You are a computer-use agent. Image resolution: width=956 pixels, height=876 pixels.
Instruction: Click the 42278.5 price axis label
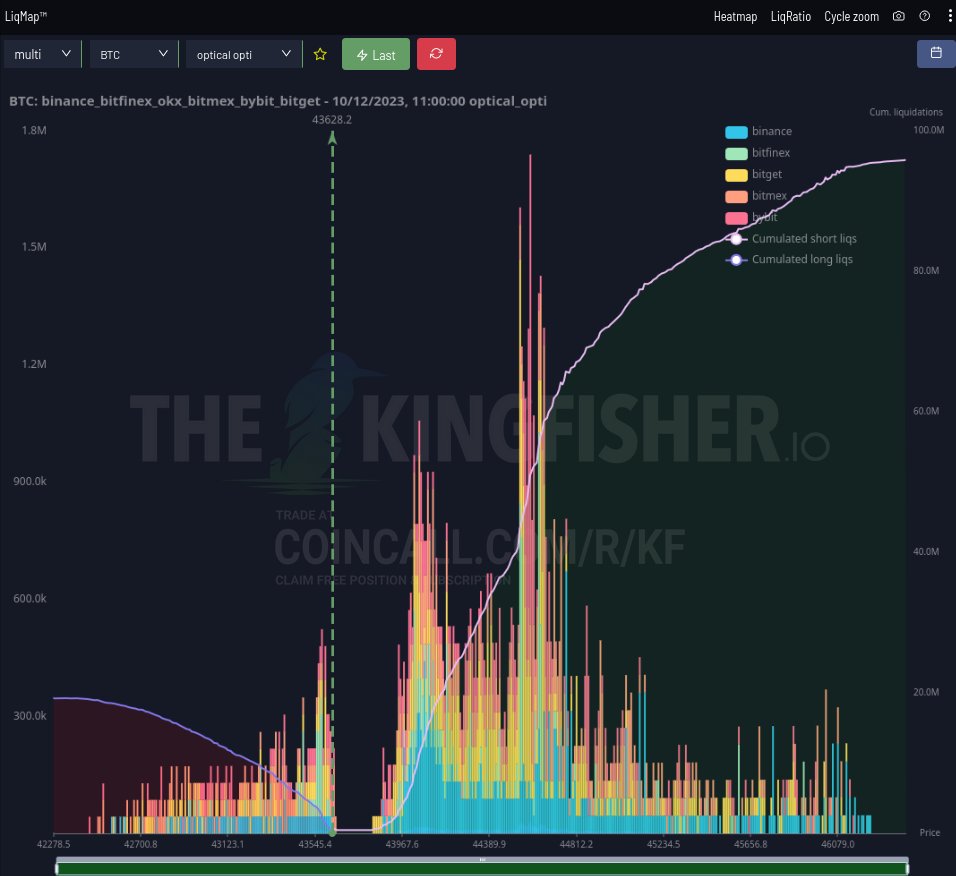54,844
